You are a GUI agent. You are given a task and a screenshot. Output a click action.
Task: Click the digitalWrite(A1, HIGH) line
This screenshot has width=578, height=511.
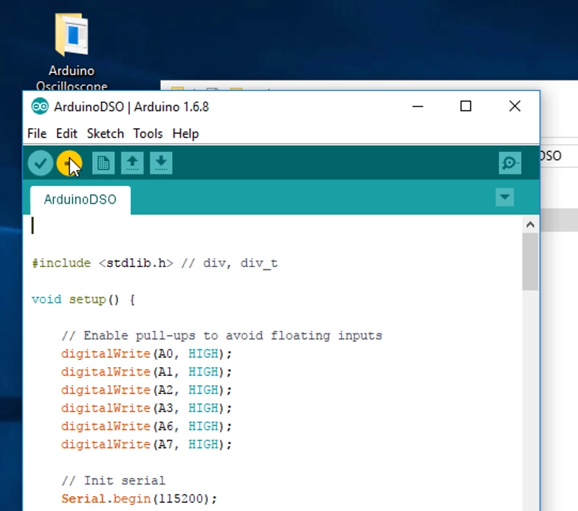[146, 372]
